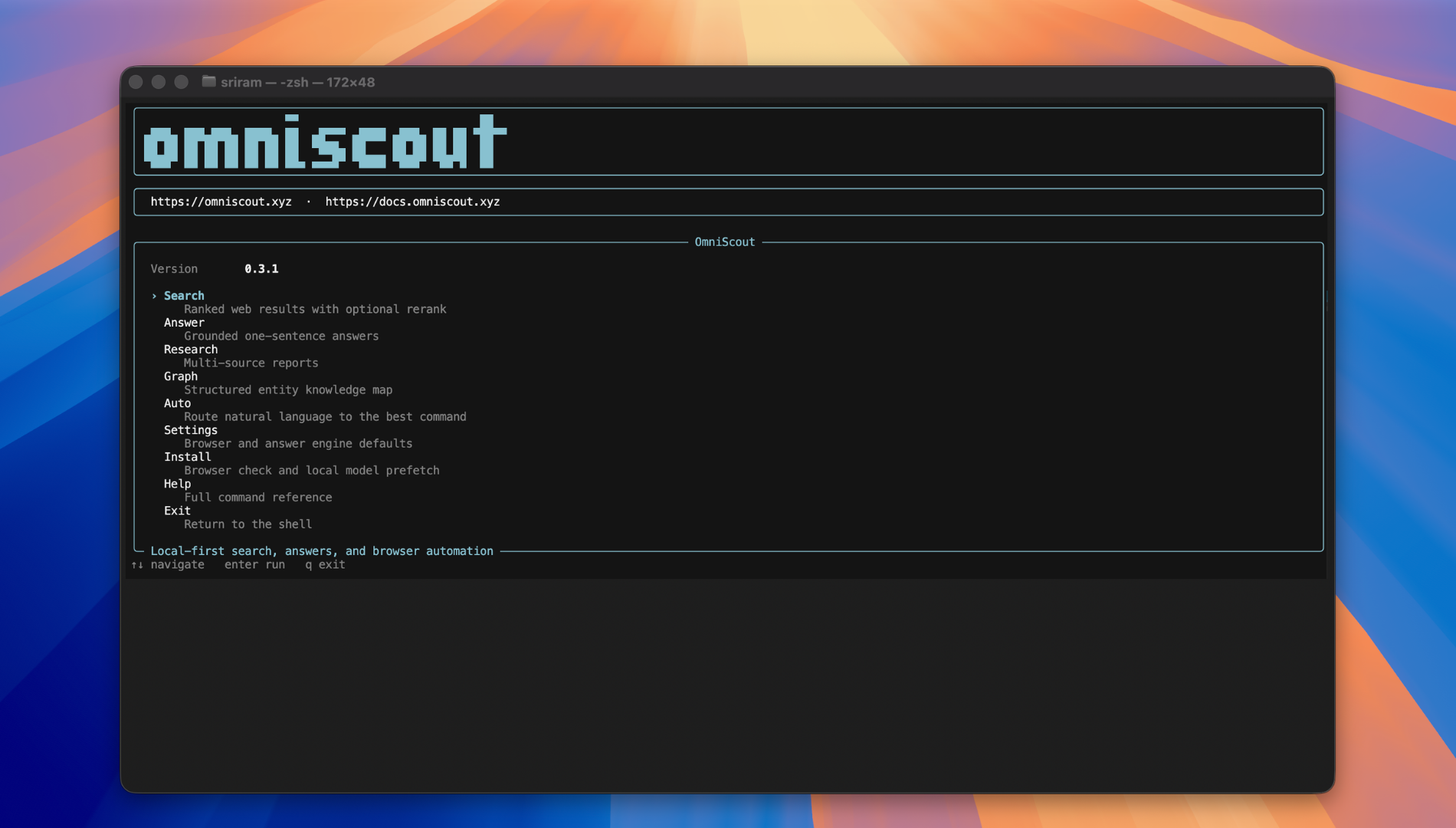This screenshot has height=828, width=1456.
Task: Select the Install menu entry
Action: pyautogui.click(x=187, y=457)
